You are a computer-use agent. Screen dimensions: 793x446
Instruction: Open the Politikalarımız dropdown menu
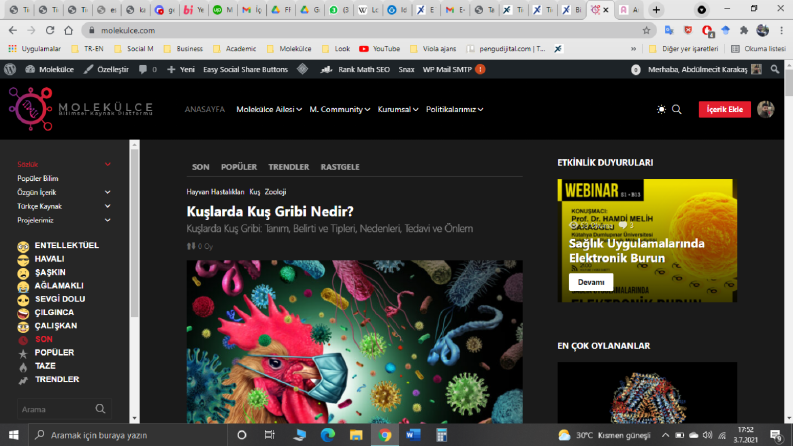click(x=455, y=109)
